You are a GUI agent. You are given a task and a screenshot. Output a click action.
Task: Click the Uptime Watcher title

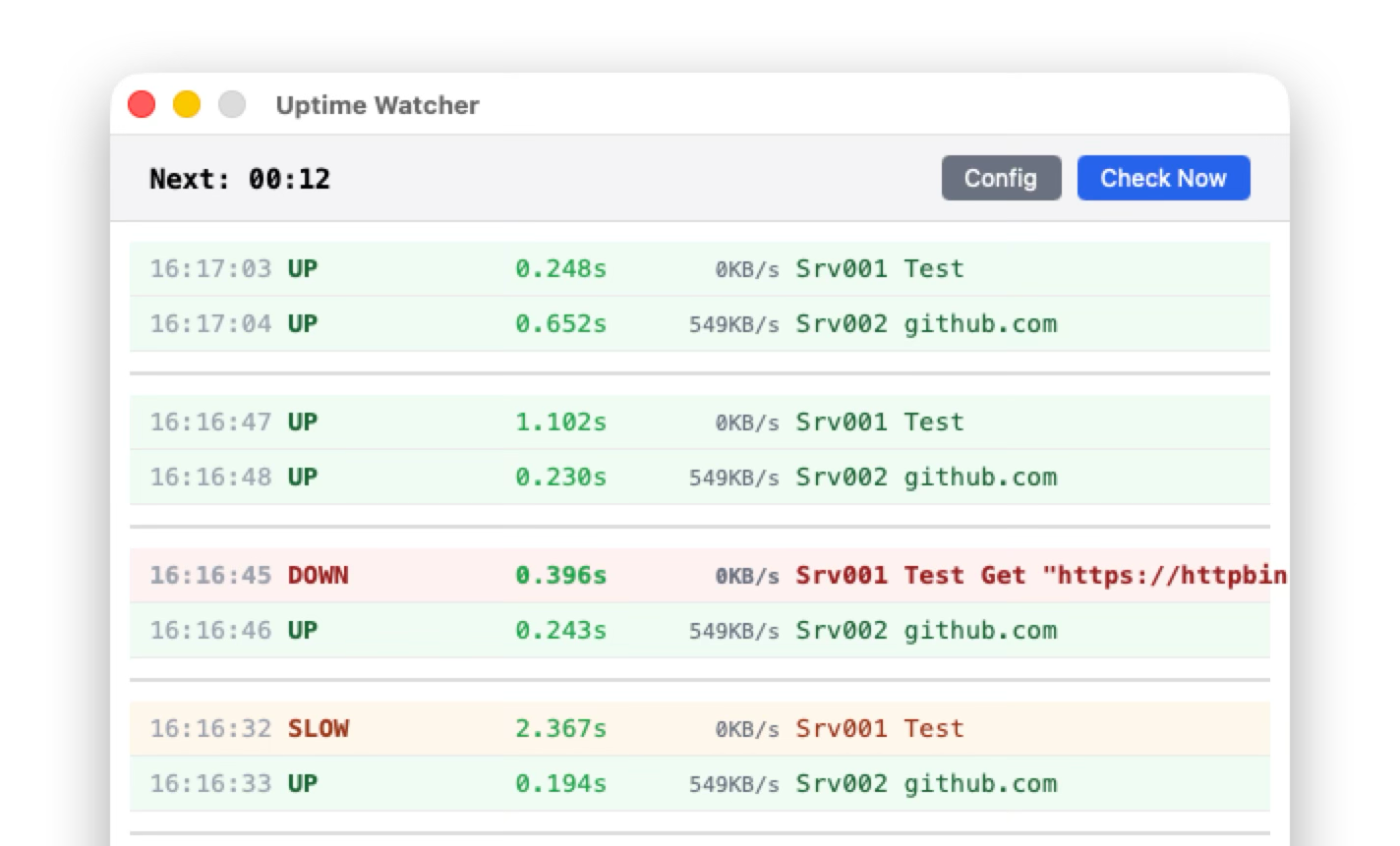(377, 105)
